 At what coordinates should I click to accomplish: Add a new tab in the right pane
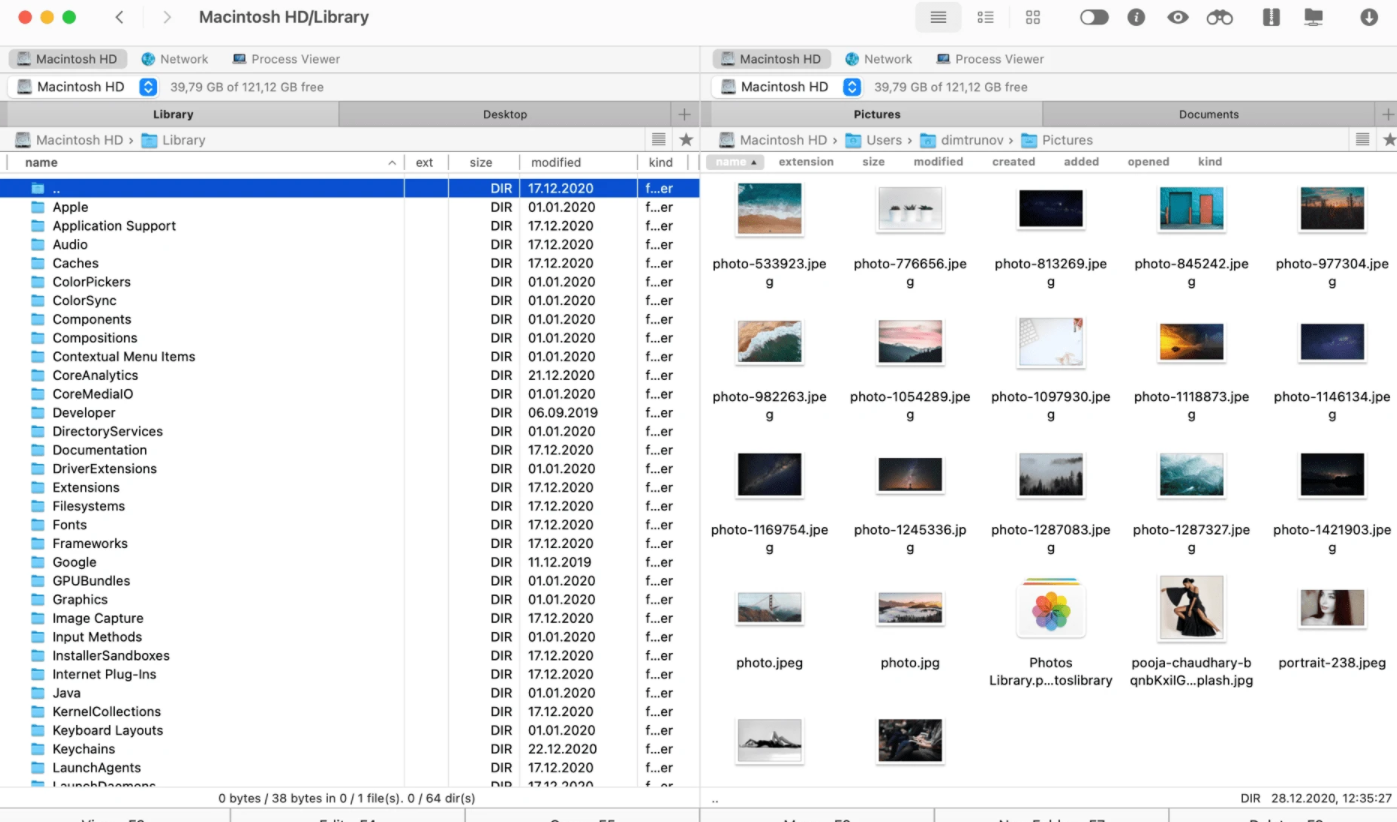(1387, 114)
